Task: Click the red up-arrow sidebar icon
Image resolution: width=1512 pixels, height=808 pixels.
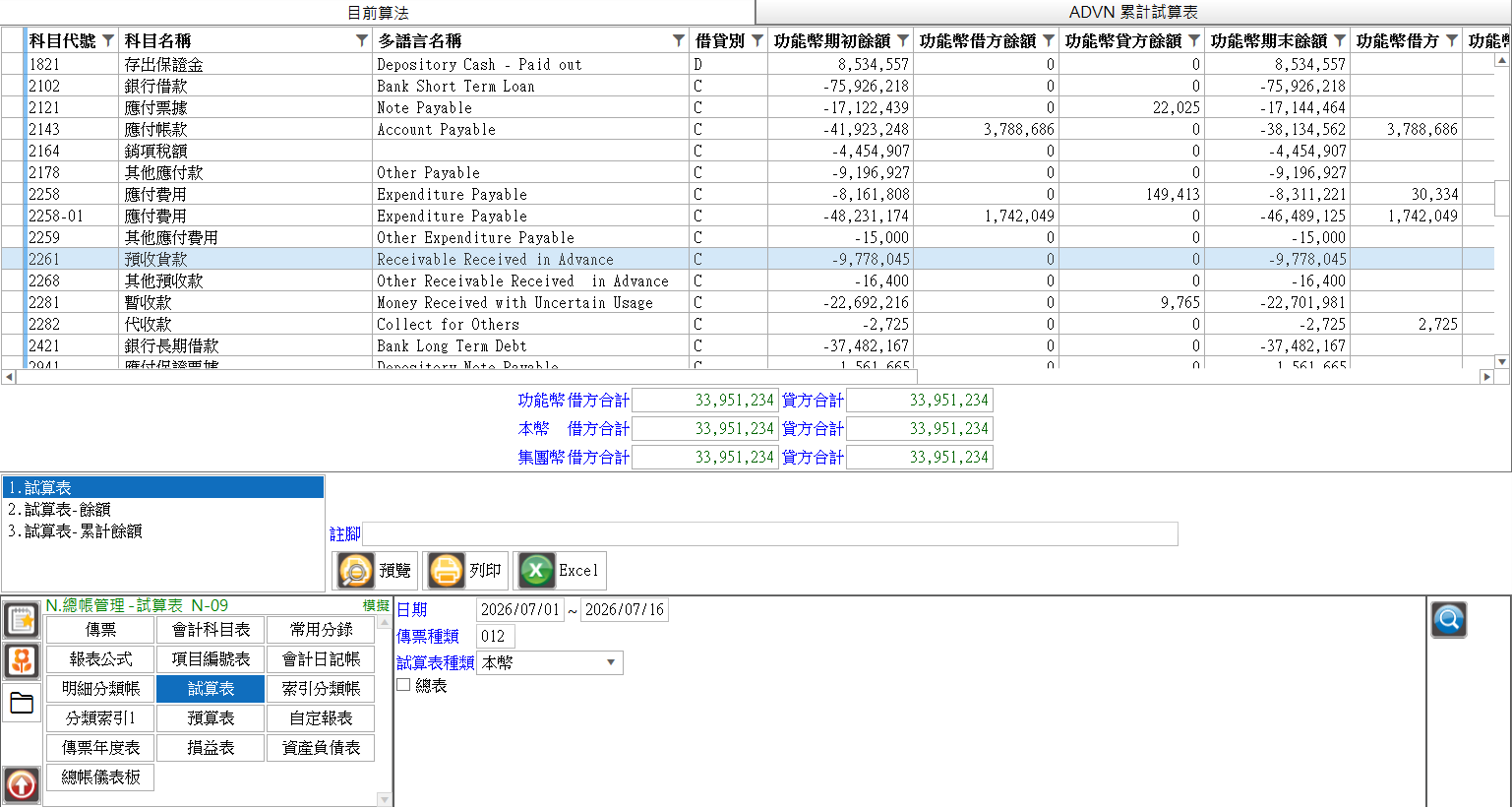Action: (22, 784)
